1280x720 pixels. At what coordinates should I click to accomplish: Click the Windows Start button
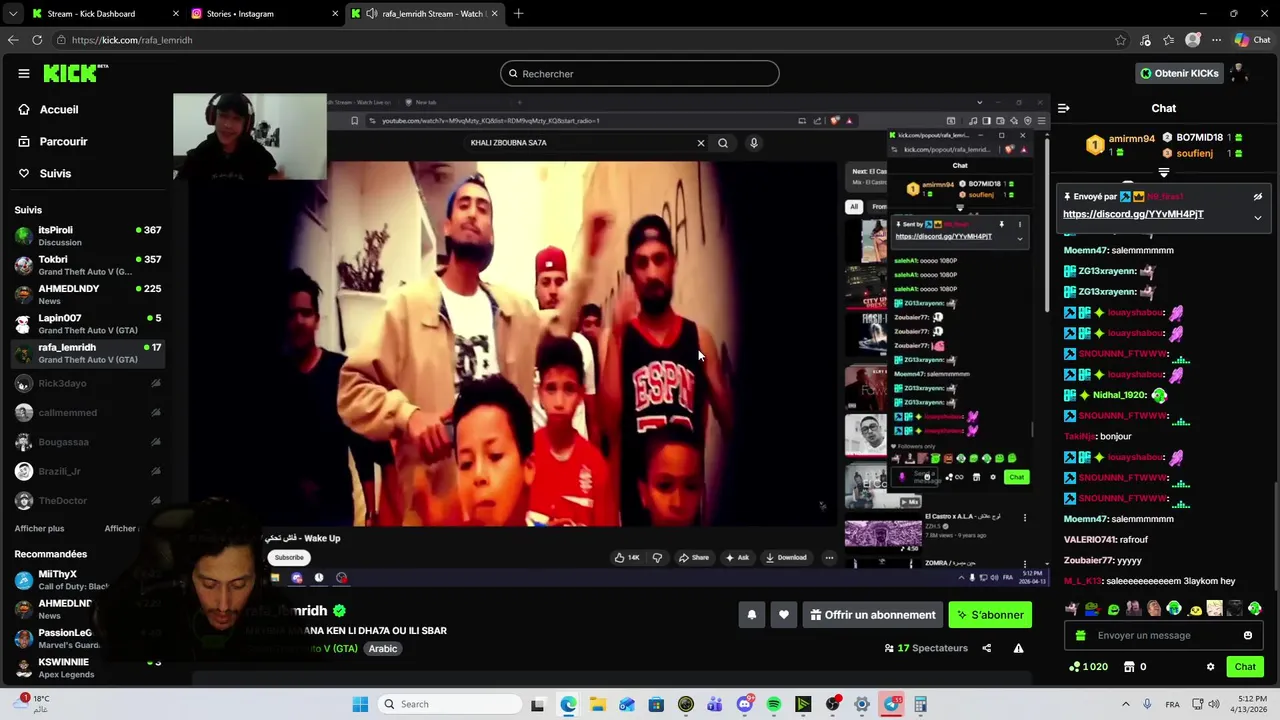click(360, 704)
